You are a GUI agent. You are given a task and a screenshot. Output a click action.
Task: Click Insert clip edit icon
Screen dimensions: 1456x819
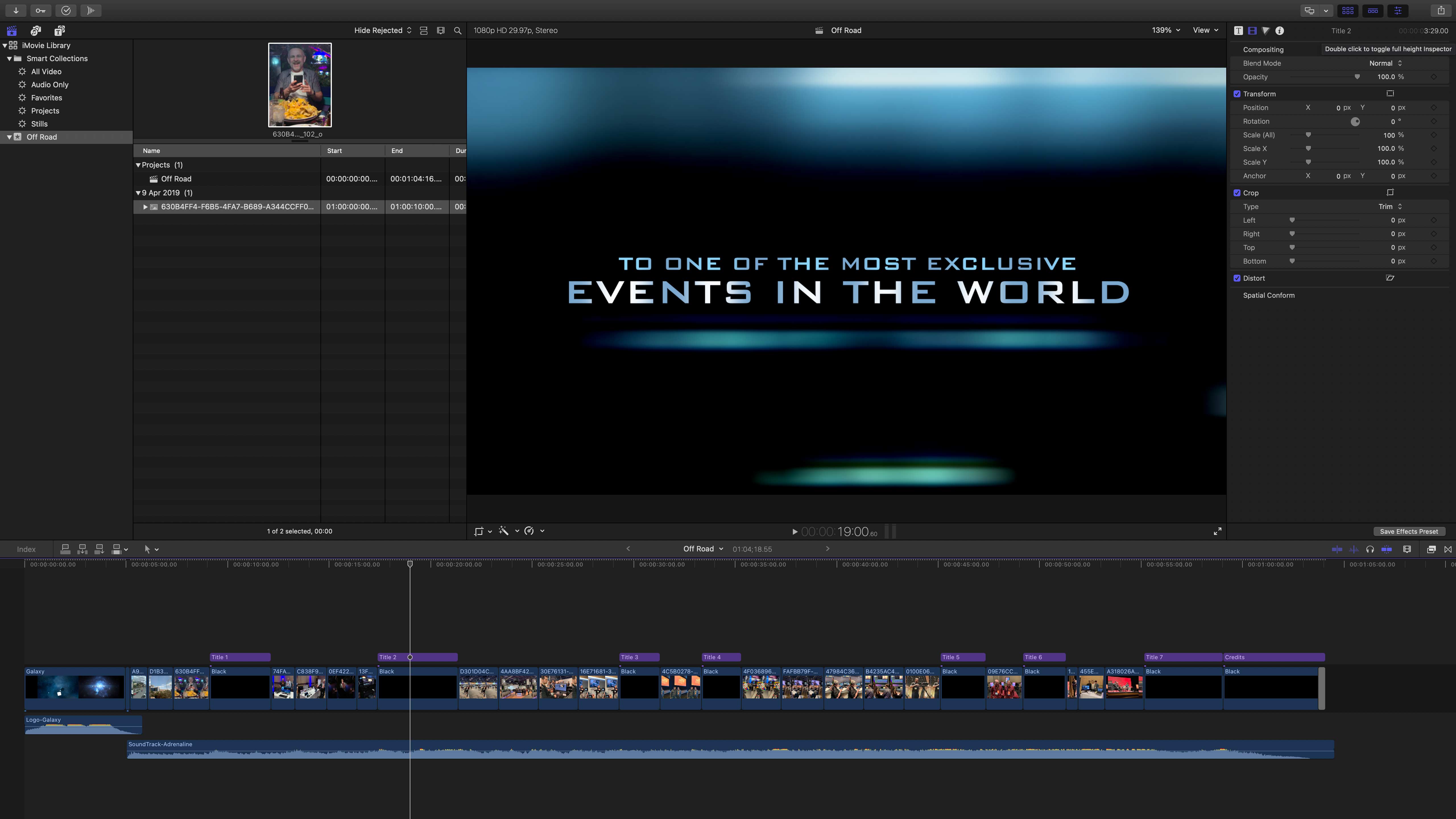pyautogui.click(x=82, y=549)
